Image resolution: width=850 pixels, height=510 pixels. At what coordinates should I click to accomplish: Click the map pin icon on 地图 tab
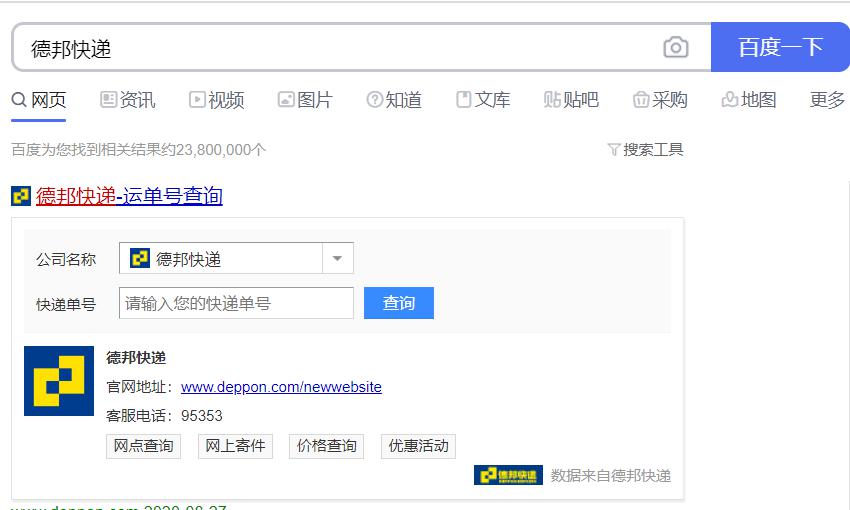click(x=730, y=100)
